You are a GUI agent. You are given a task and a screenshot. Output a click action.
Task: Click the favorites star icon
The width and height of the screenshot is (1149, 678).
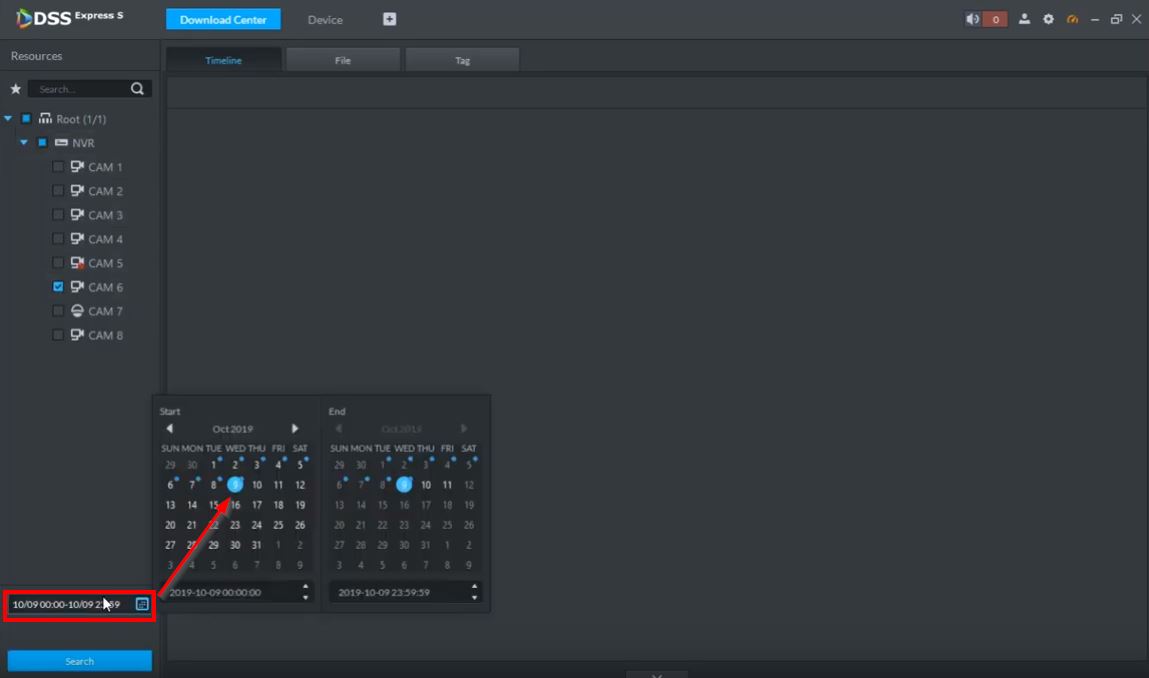click(15, 89)
